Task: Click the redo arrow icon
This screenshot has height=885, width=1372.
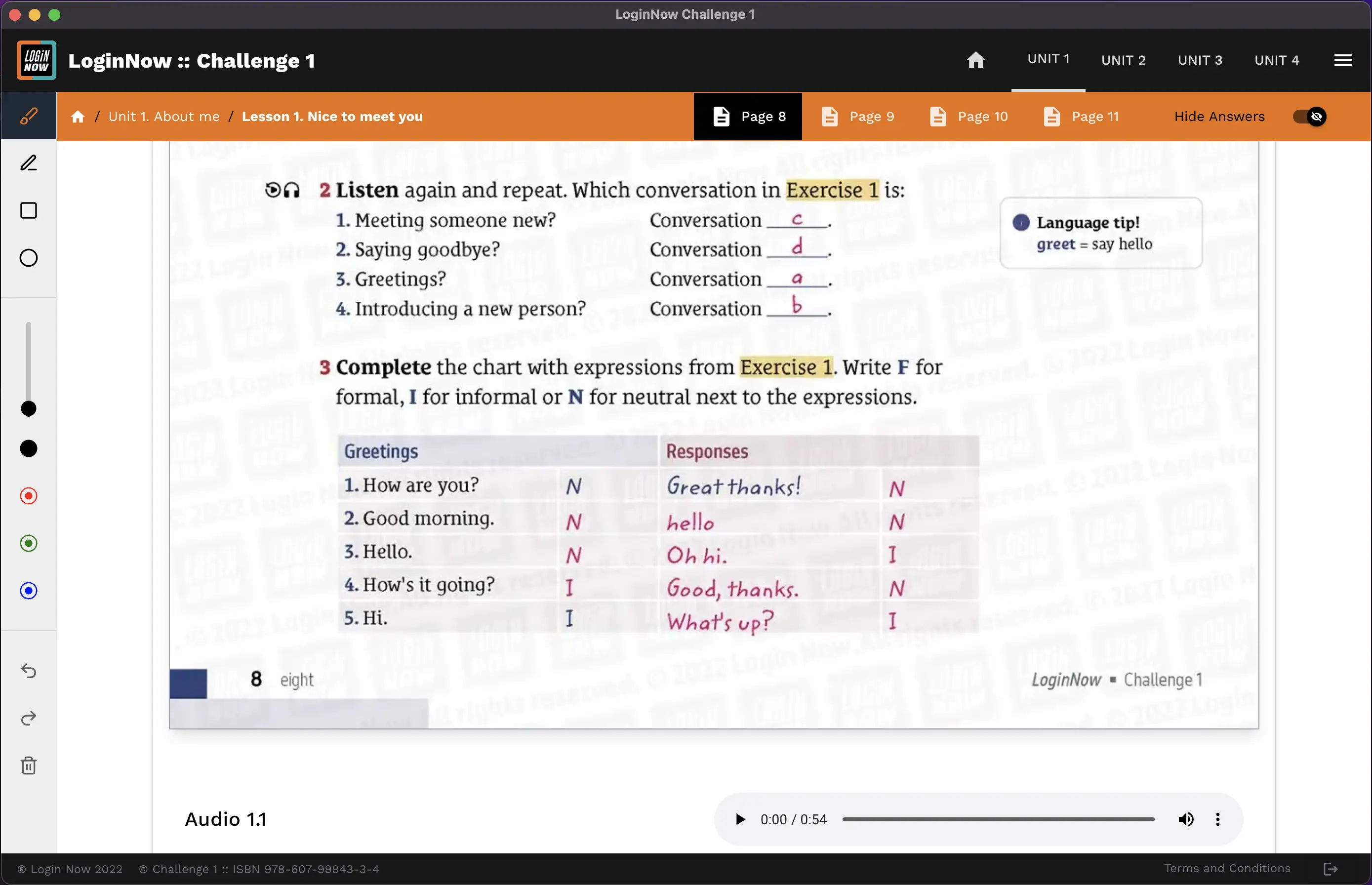Action: pyautogui.click(x=29, y=719)
